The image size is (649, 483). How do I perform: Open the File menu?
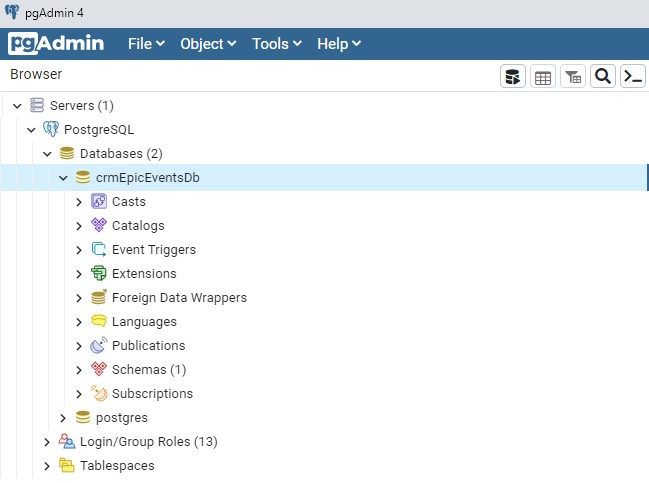(x=146, y=43)
